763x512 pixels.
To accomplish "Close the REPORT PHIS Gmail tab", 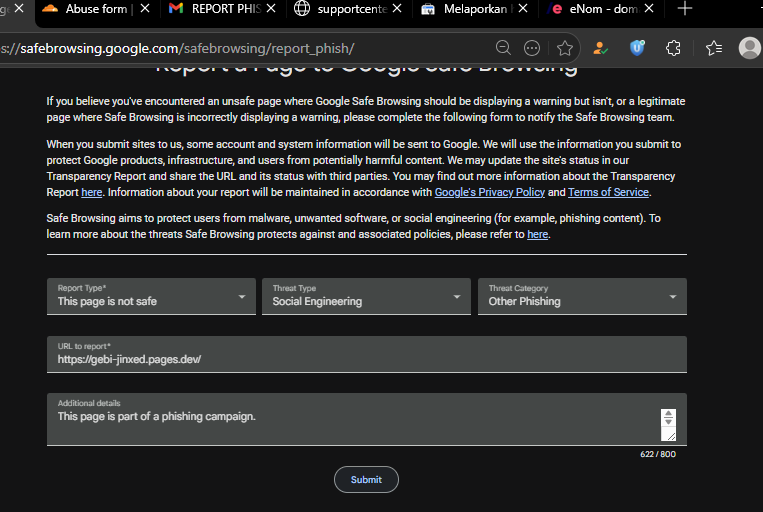I will tap(271, 8).
